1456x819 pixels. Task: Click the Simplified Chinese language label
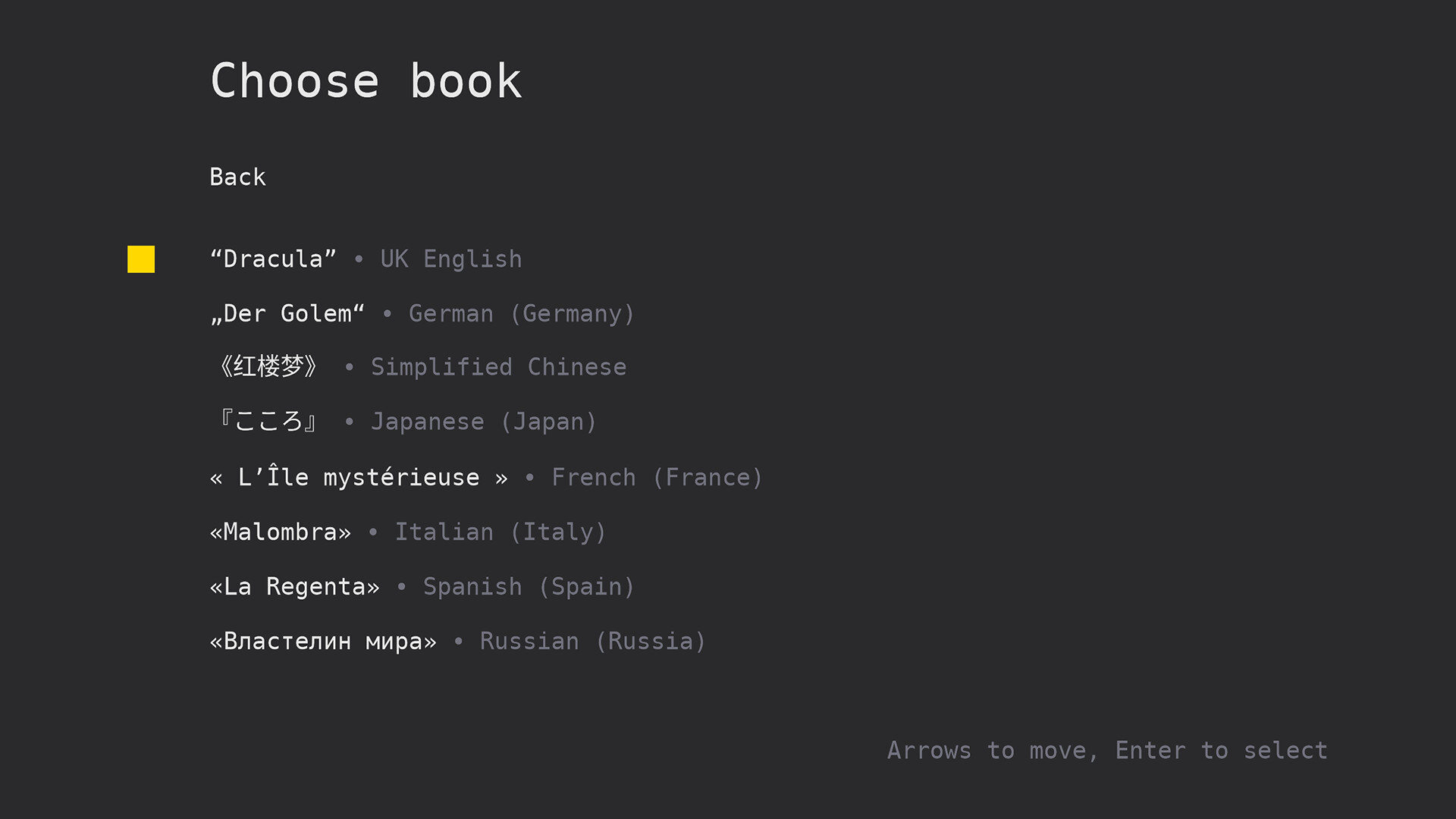coord(498,367)
